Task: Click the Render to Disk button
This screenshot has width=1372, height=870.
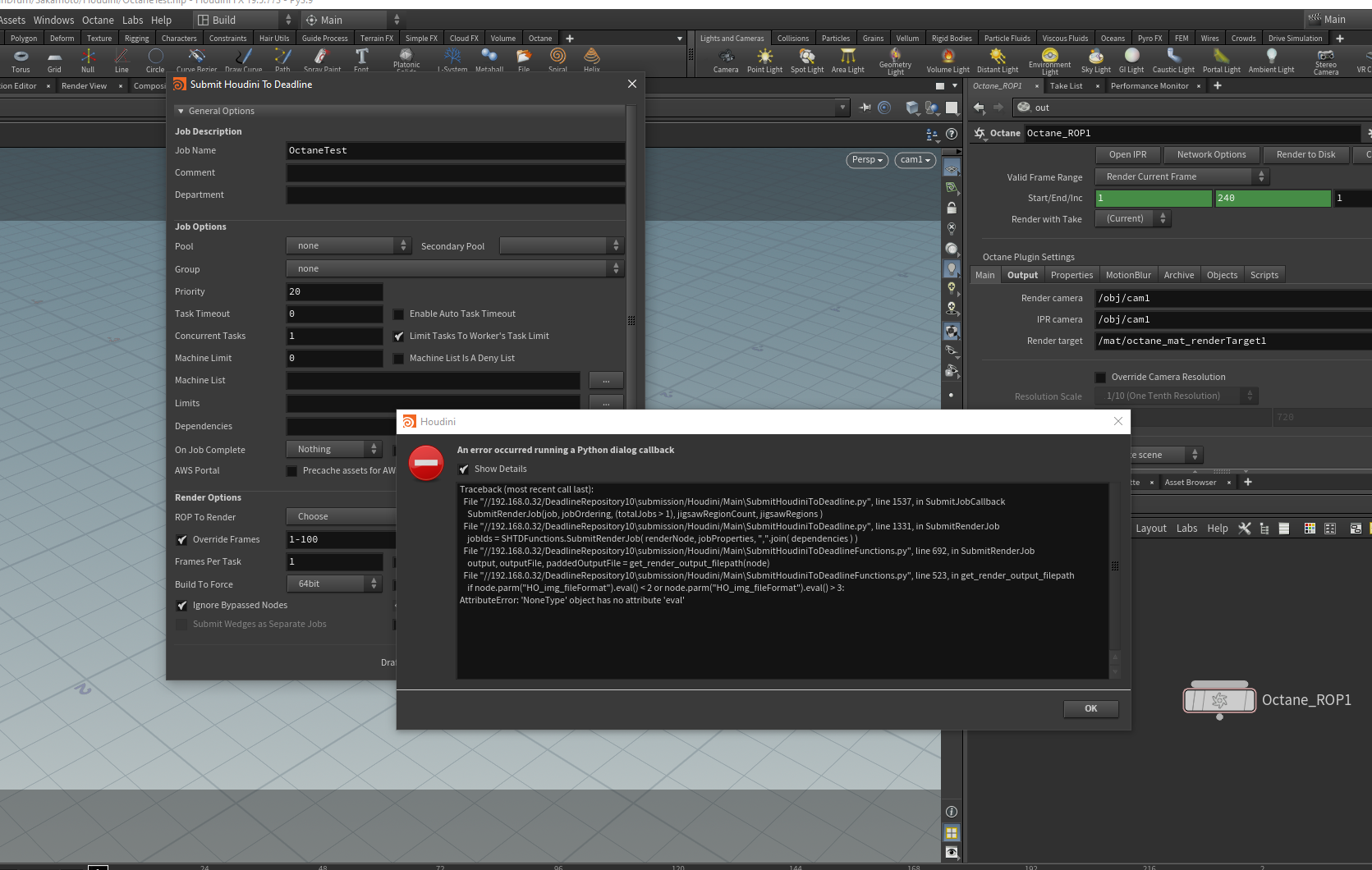Action: point(1305,154)
